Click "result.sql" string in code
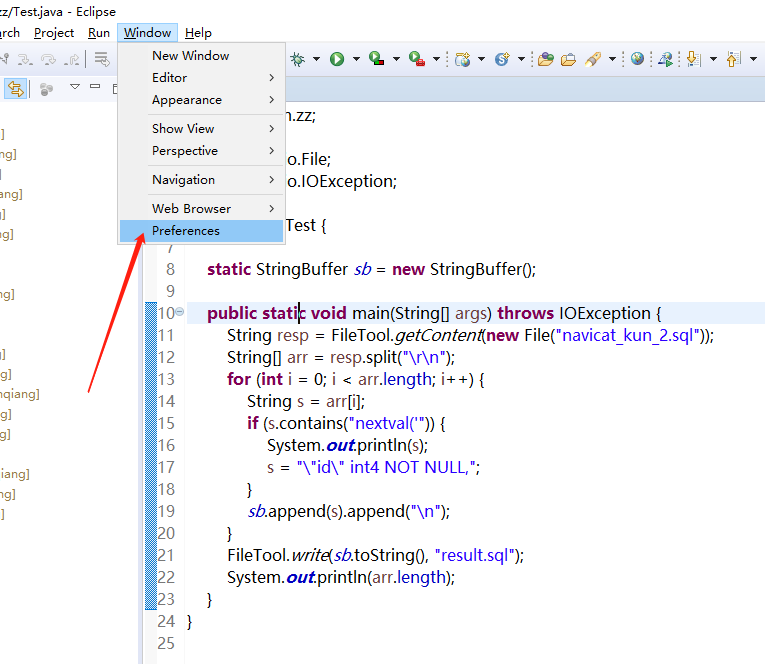The image size is (765, 664). click(x=475, y=555)
